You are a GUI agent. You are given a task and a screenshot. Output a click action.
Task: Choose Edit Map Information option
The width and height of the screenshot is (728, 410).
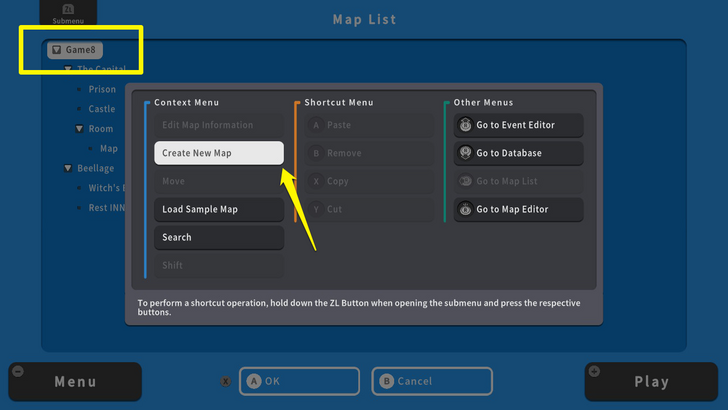pos(219,125)
